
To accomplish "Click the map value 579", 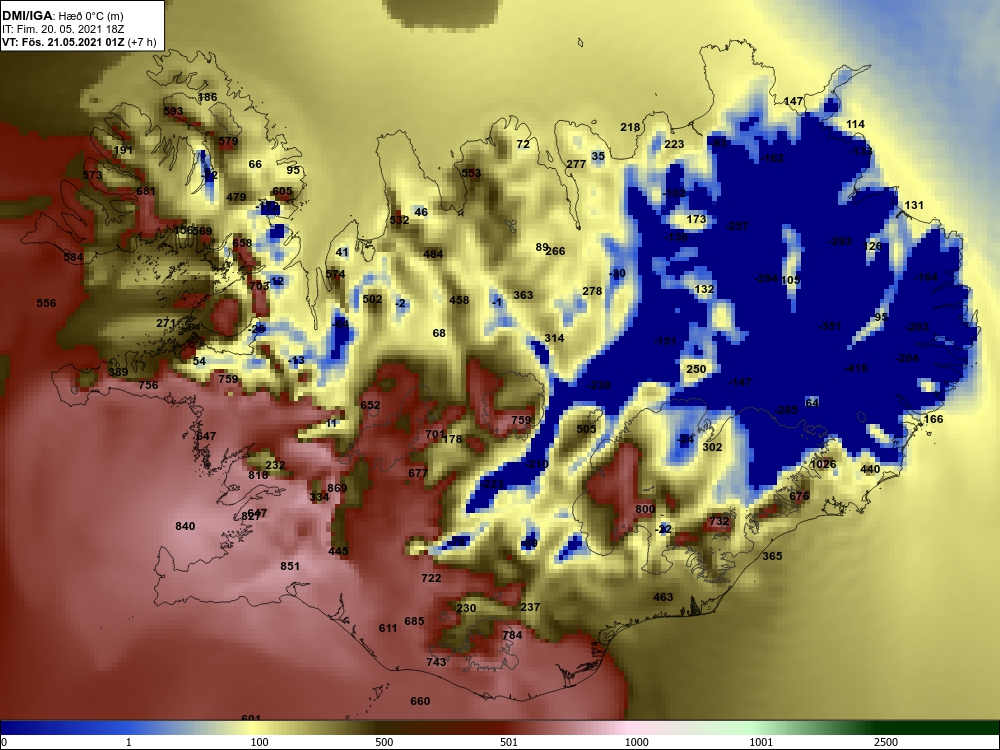I will coord(228,142).
